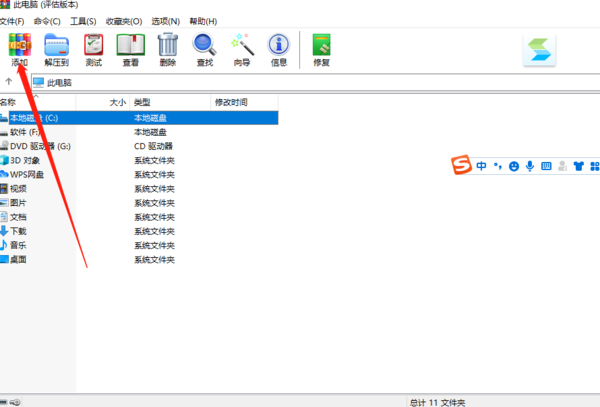600x407 pixels.
Task: Open the 收藏夹(O) favorites menu
Action: click(126, 21)
